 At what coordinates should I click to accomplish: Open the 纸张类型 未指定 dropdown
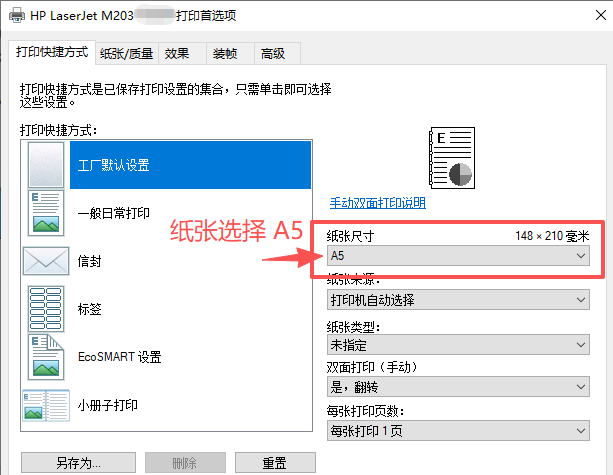[458, 345]
